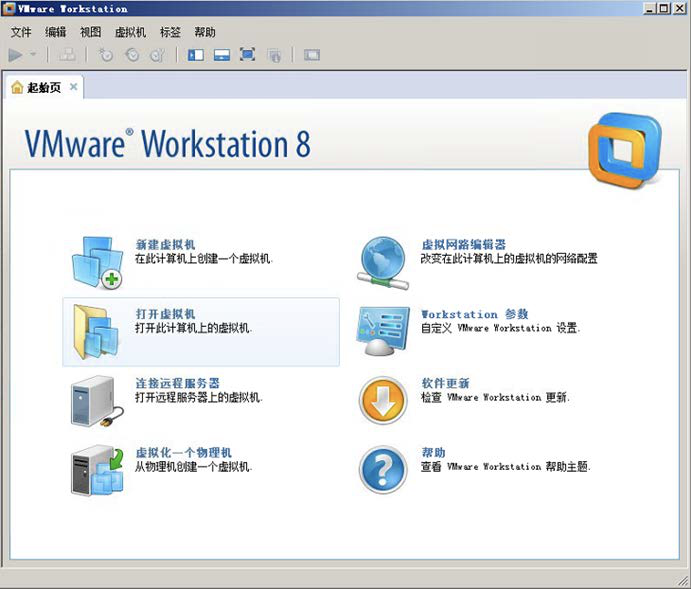Image resolution: width=691 pixels, height=589 pixels.
Task: Click the 虚拟网络编辑器 link
Action: (x=464, y=244)
